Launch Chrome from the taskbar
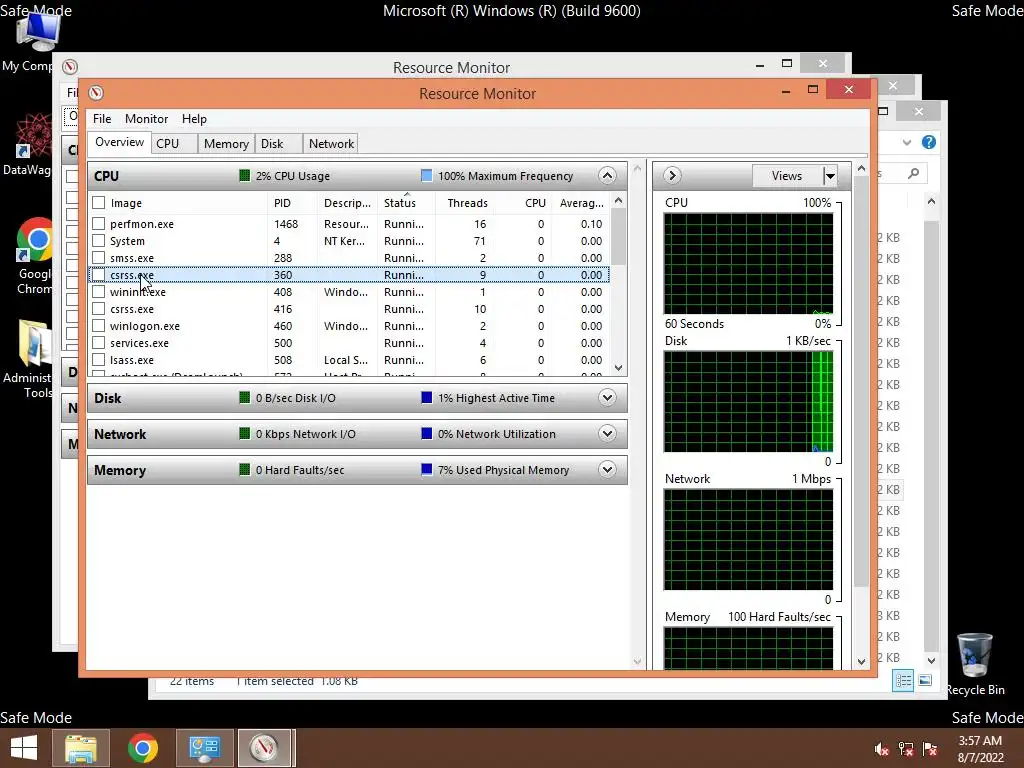 pos(142,748)
